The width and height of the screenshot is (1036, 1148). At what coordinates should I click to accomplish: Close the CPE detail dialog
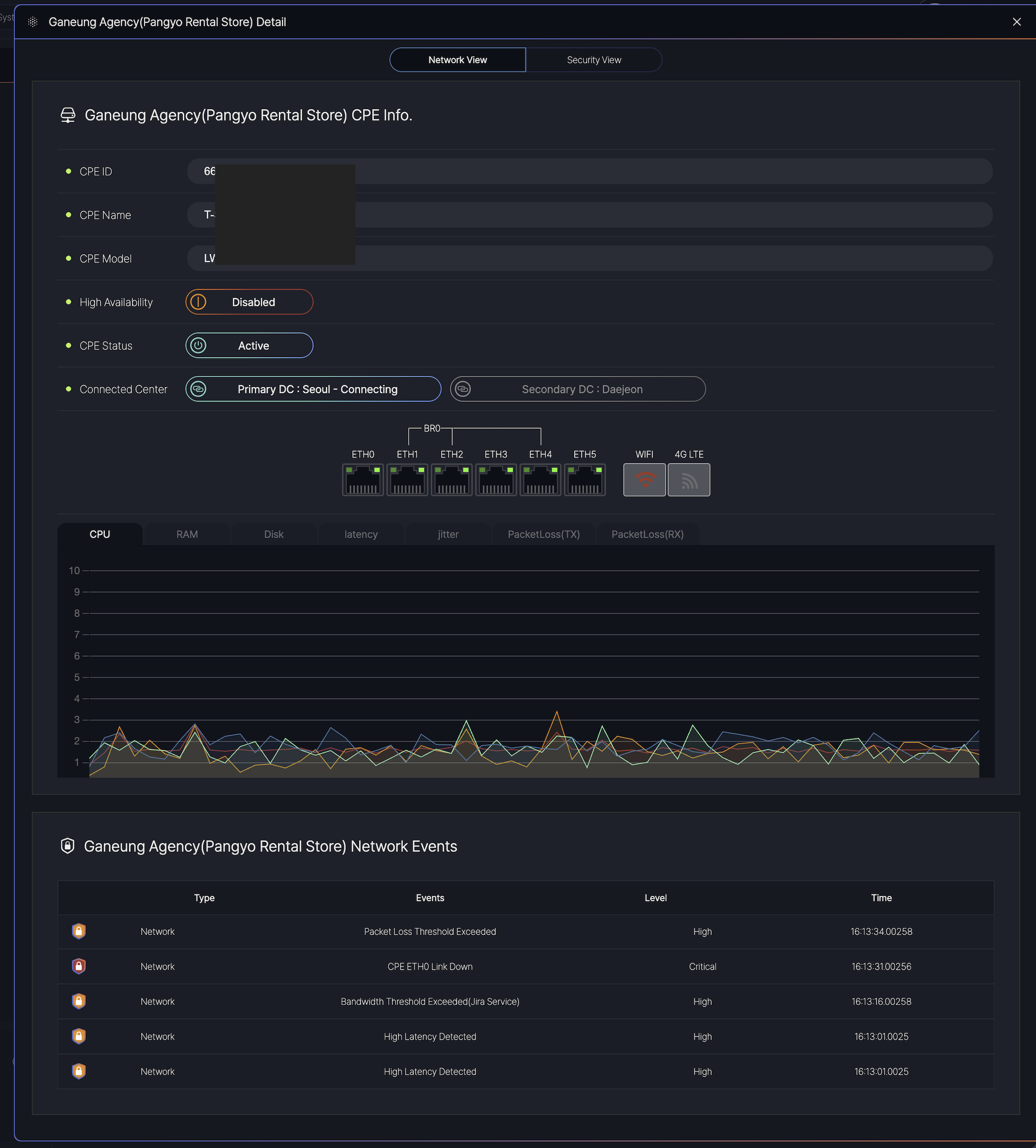tap(1017, 22)
